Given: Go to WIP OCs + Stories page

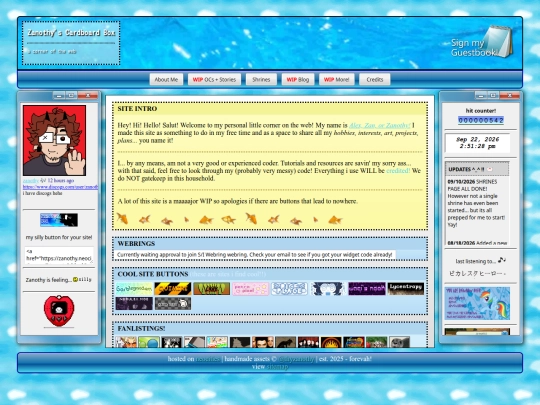Looking at the screenshot, I should pyautogui.click(x=214, y=80).
